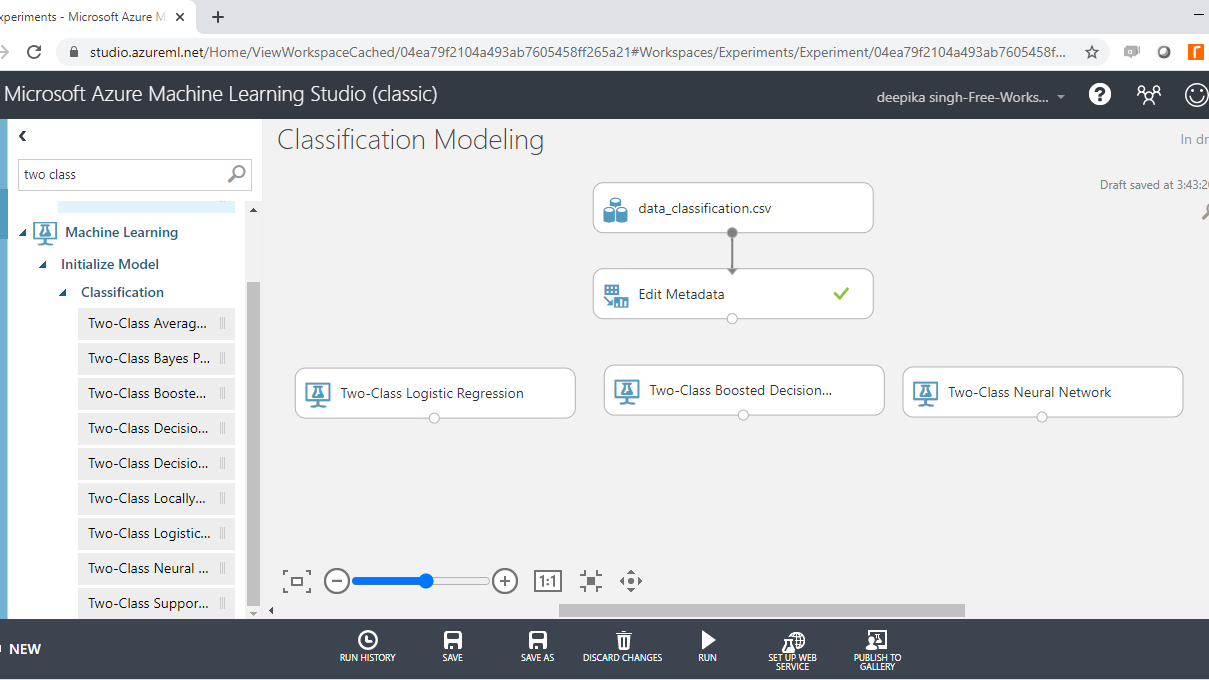
Task: Zoom in with the plus icon
Action: 505,581
